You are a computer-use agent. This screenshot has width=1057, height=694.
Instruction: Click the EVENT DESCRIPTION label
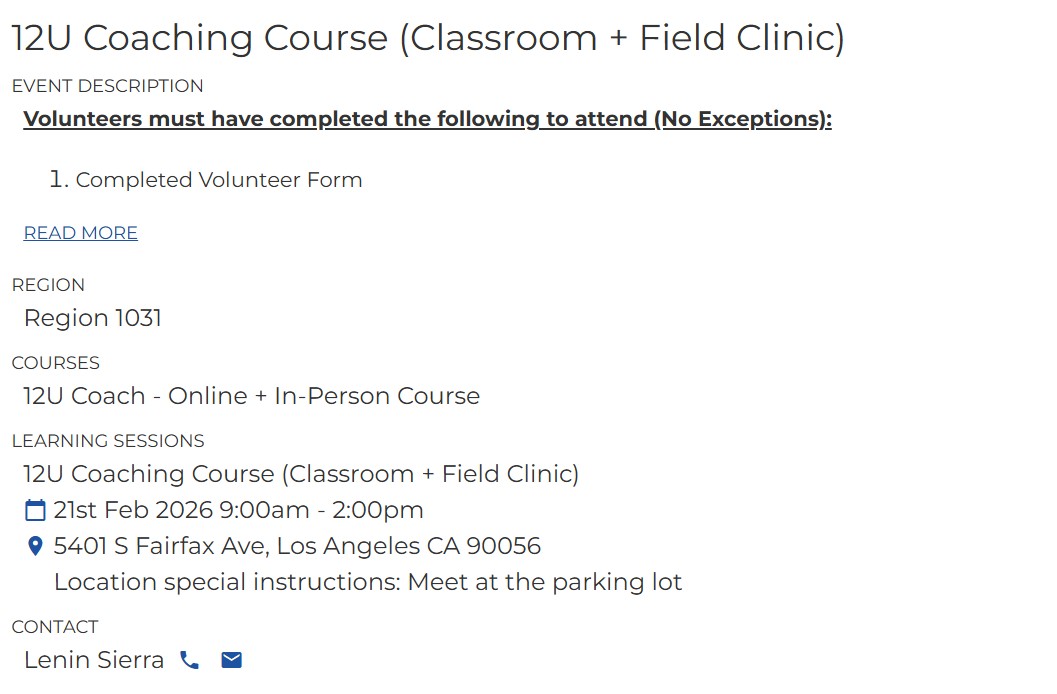coord(107,86)
